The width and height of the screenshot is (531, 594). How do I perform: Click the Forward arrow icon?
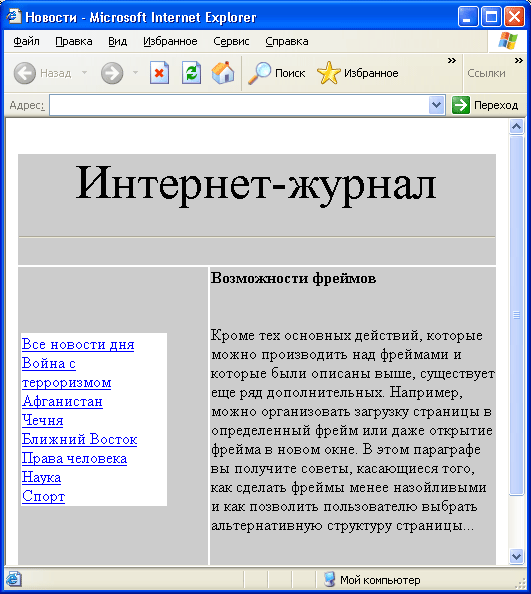point(112,73)
